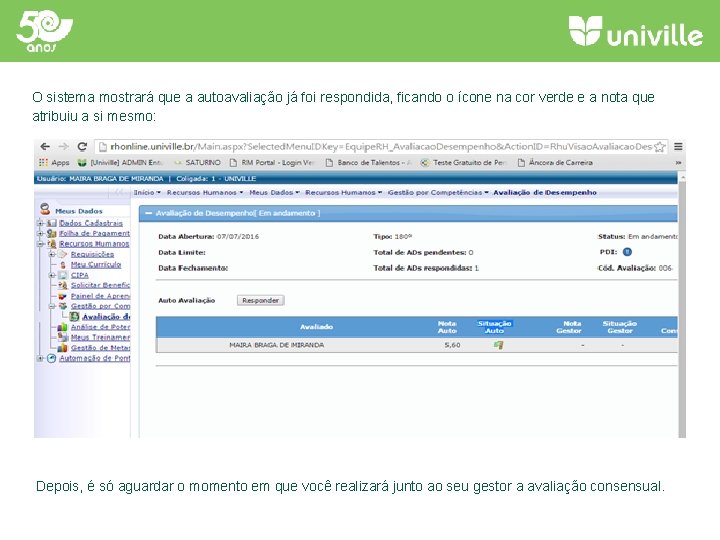
Task: Collapse the Avaliação de Desempenho panel with minus icon
Action: tap(148, 213)
